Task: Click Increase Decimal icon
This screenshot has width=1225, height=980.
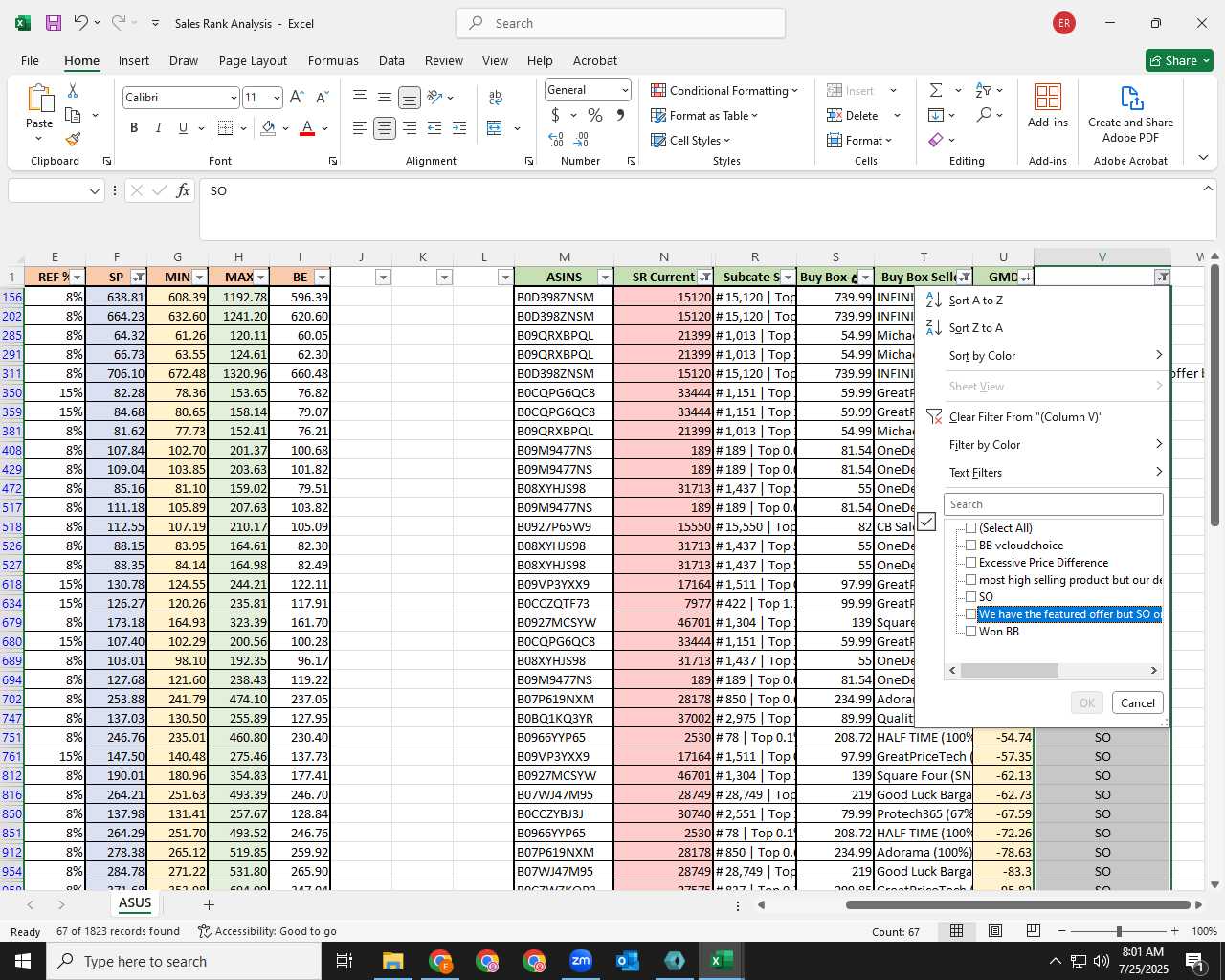Action: click(x=557, y=139)
